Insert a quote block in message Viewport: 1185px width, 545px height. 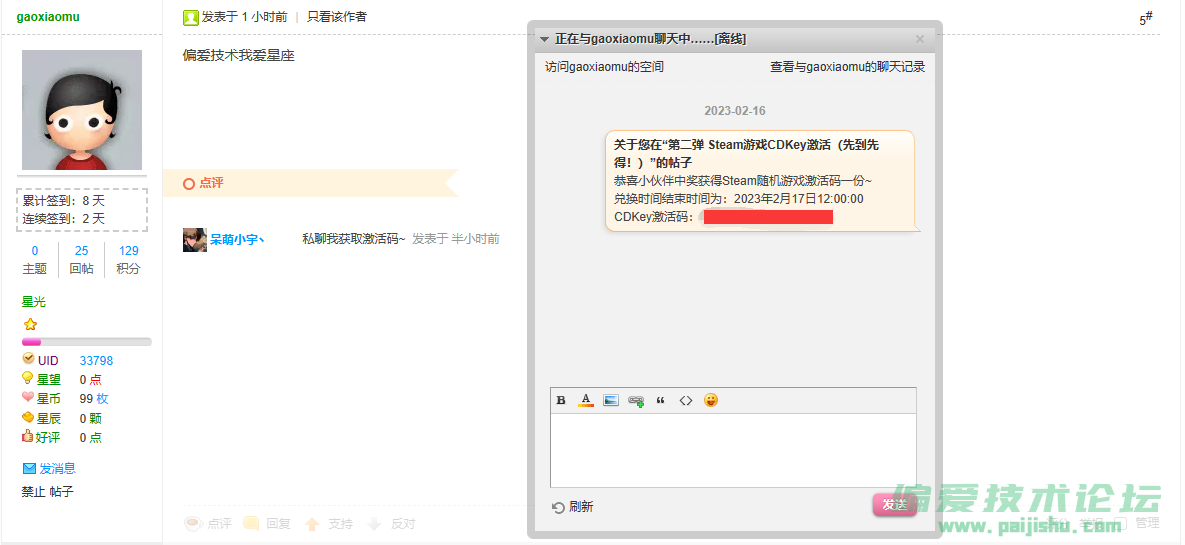click(660, 401)
